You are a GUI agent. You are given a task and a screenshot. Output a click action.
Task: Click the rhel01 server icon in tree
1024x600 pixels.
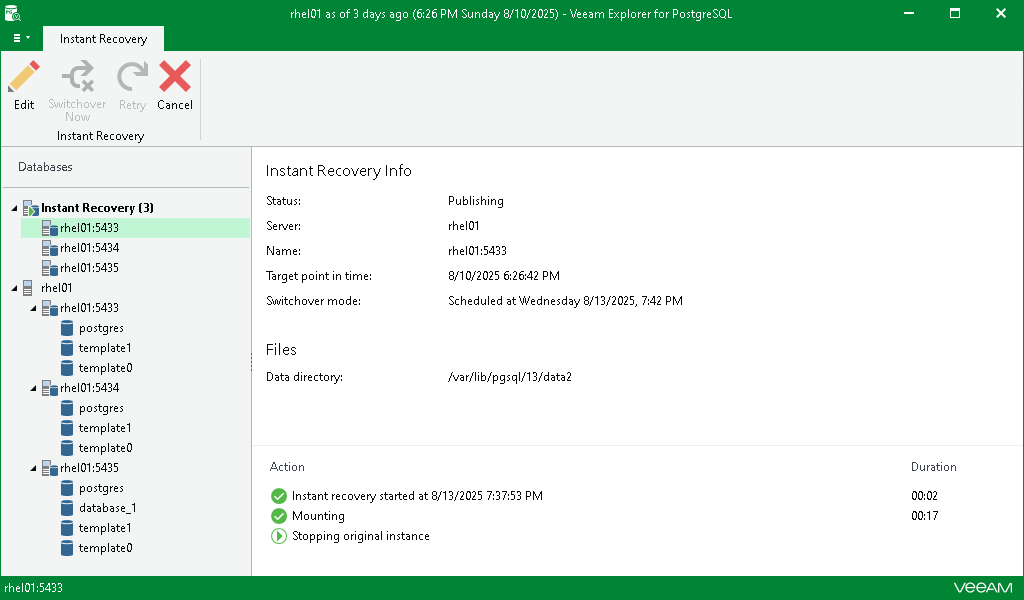click(x=31, y=288)
